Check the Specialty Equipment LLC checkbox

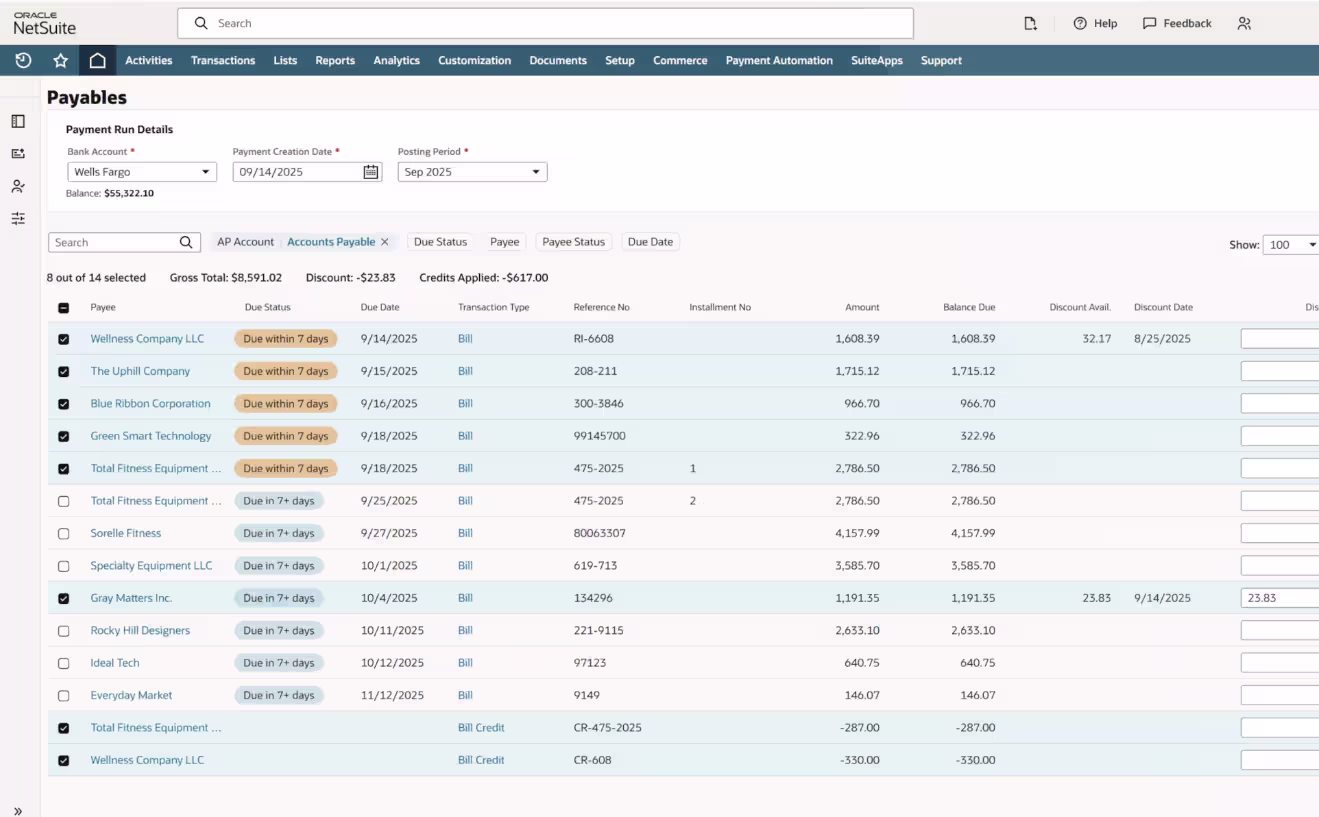click(64, 566)
